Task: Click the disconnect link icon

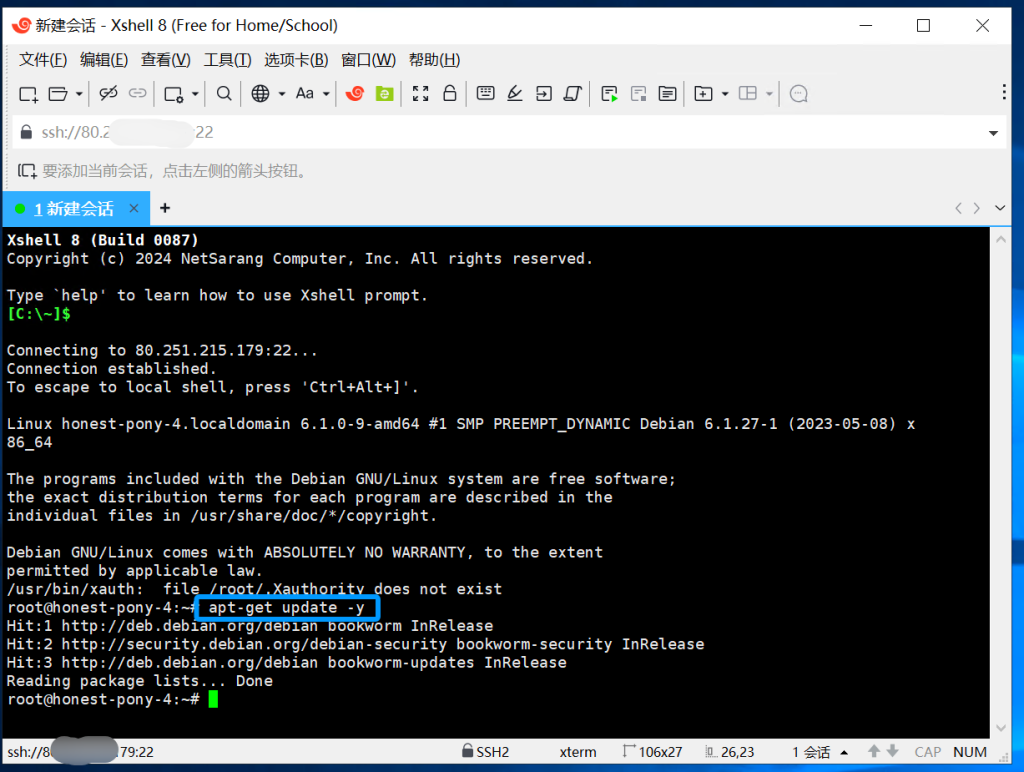Action: click(x=108, y=94)
